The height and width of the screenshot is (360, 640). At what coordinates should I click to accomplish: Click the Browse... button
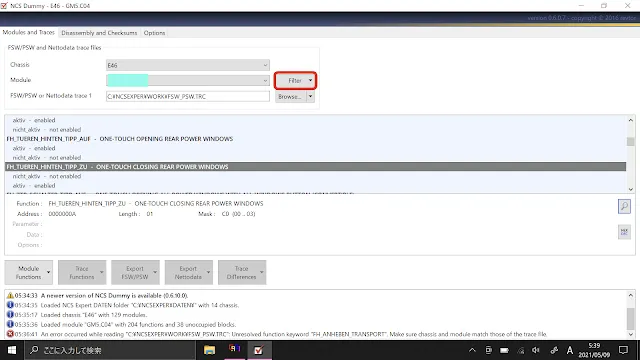point(290,97)
